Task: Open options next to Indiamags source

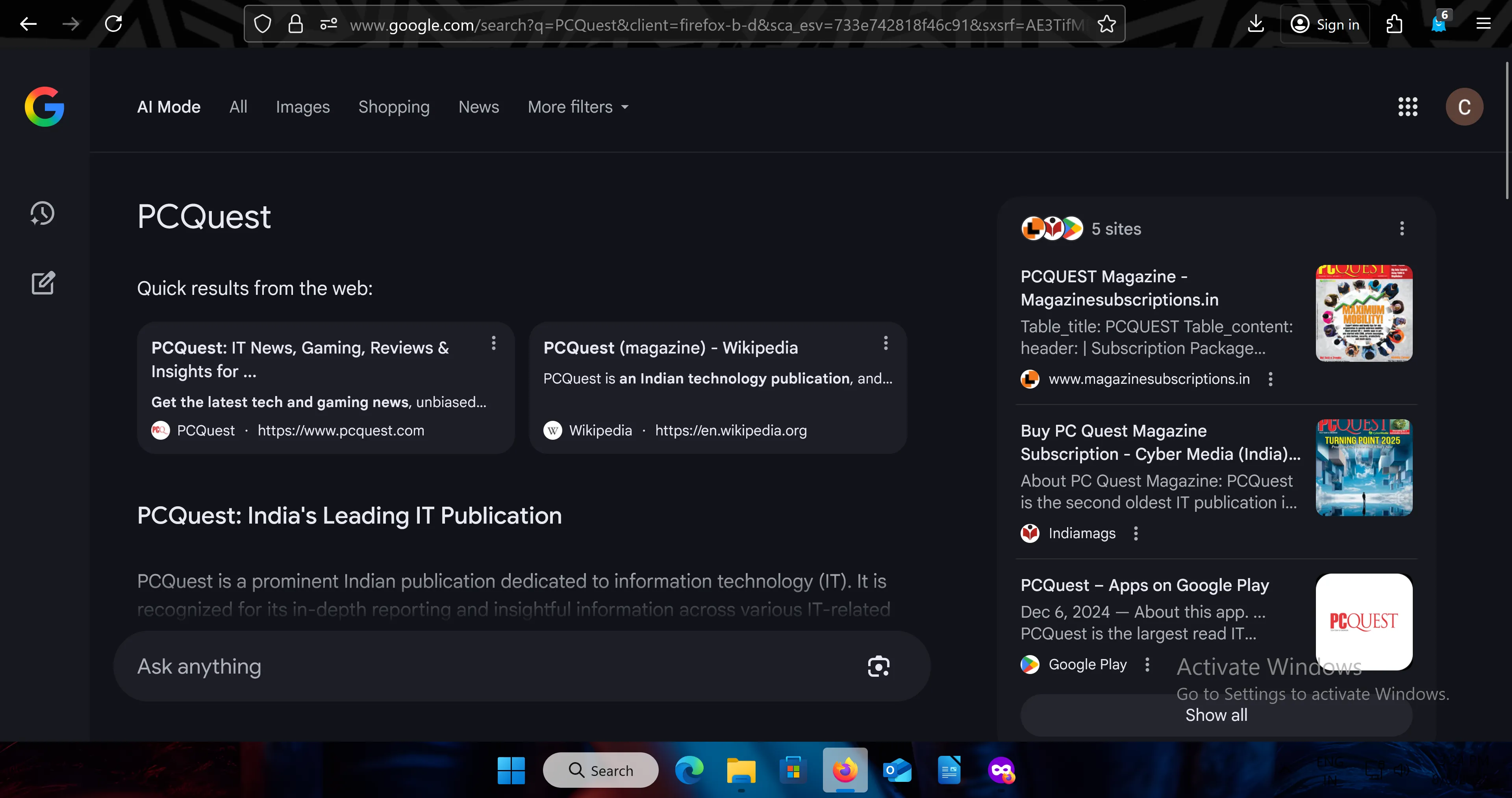Action: click(x=1136, y=533)
